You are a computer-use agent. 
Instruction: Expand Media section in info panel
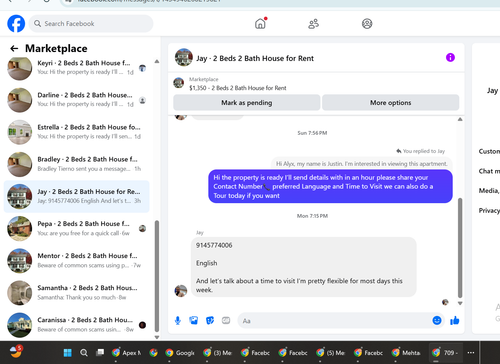489,191
